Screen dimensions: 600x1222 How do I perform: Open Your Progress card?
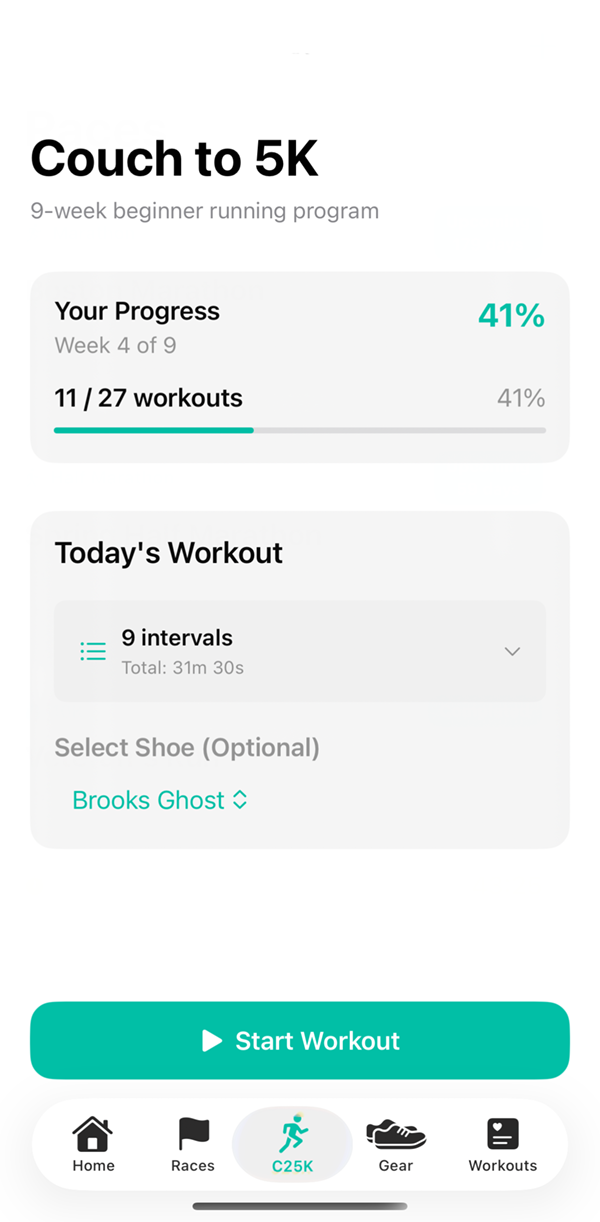click(300, 366)
